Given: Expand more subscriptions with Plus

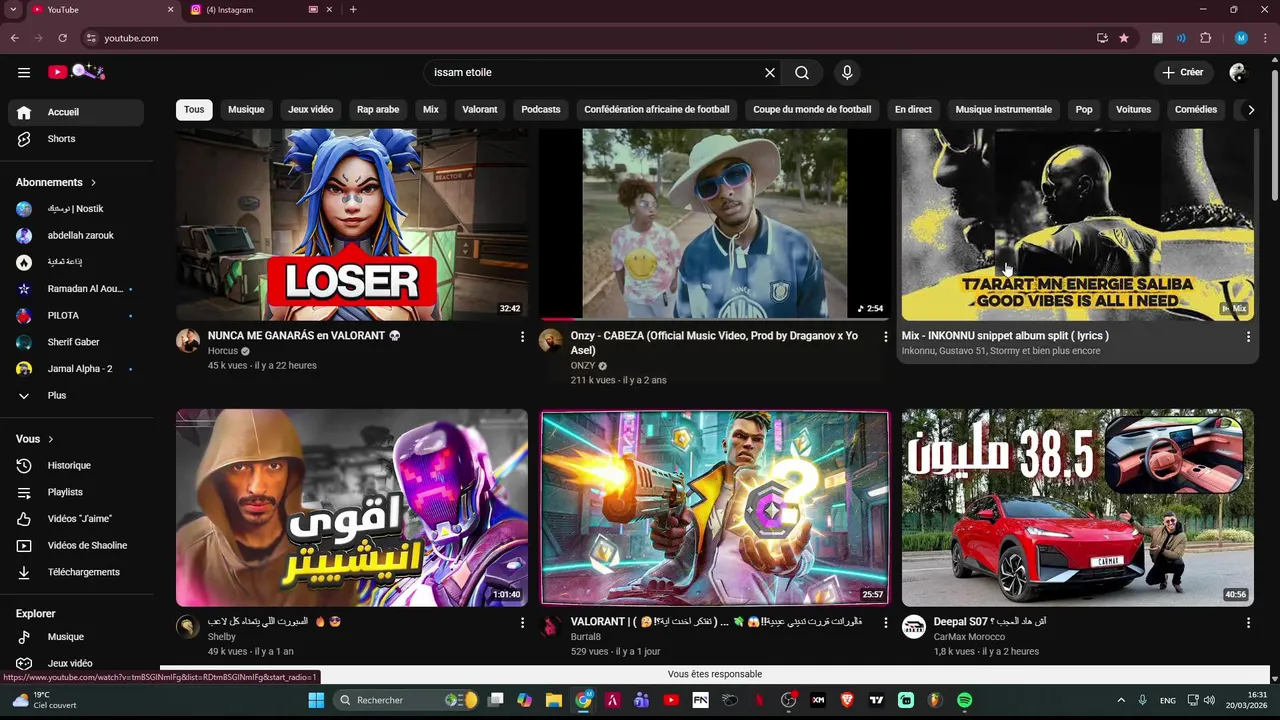Looking at the screenshot, I should (x=76, y=395).
